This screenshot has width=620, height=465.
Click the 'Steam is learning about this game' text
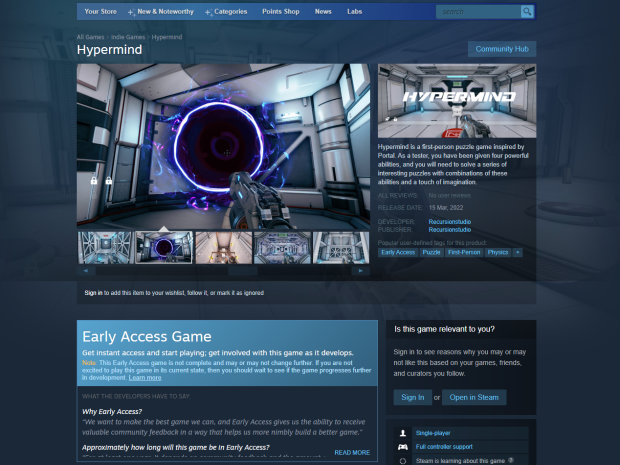(x=460, y=461)
